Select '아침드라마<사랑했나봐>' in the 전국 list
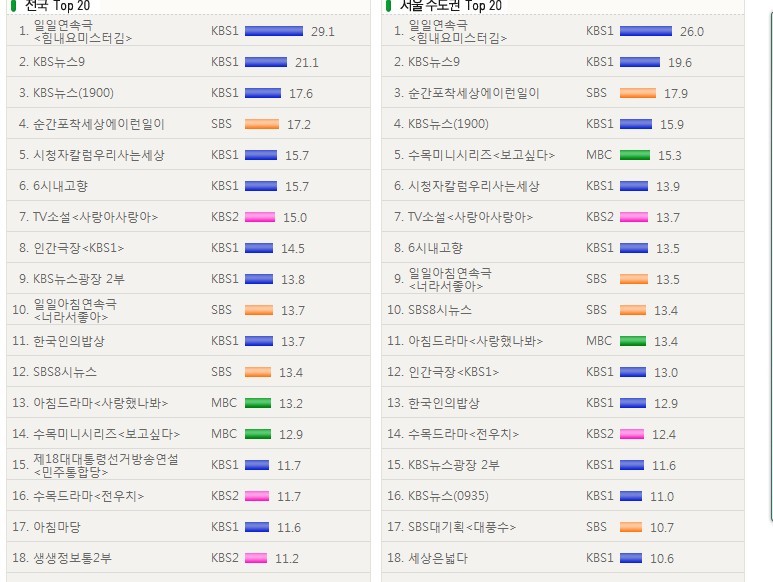 coord(101,403)
